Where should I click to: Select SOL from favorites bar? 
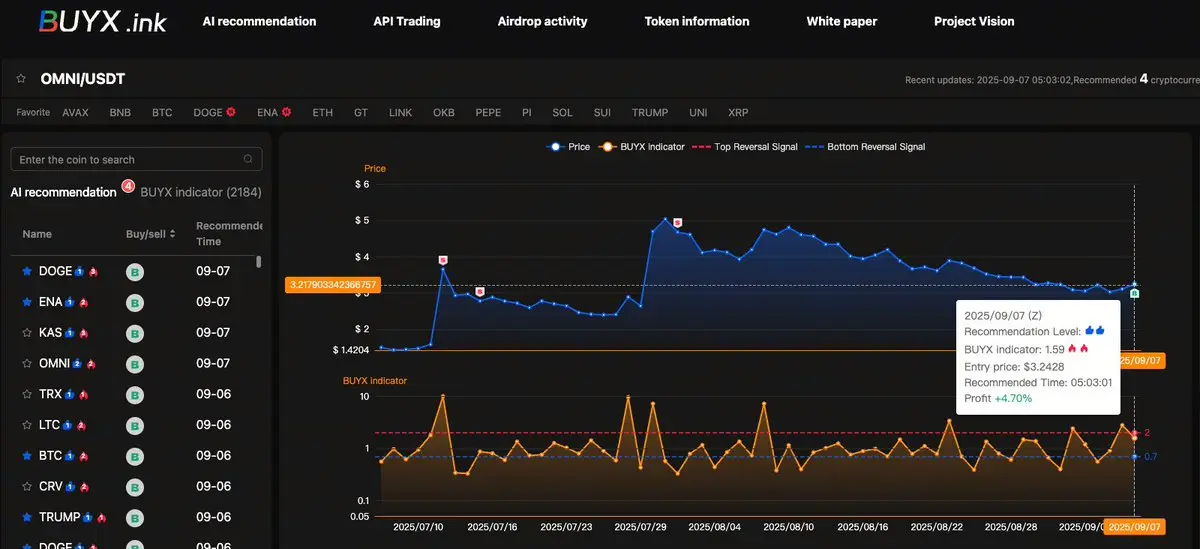point(562,113)
